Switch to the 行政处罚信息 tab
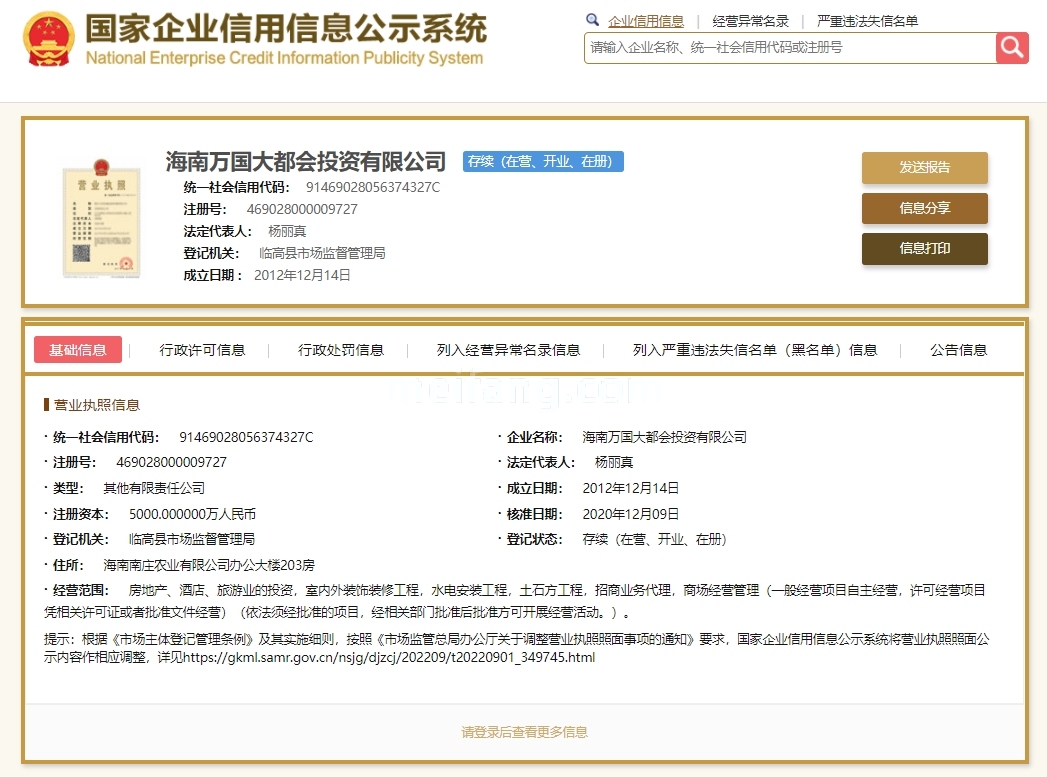The image size is (1047, 777). pyautogui.click(x=340, y=350)
